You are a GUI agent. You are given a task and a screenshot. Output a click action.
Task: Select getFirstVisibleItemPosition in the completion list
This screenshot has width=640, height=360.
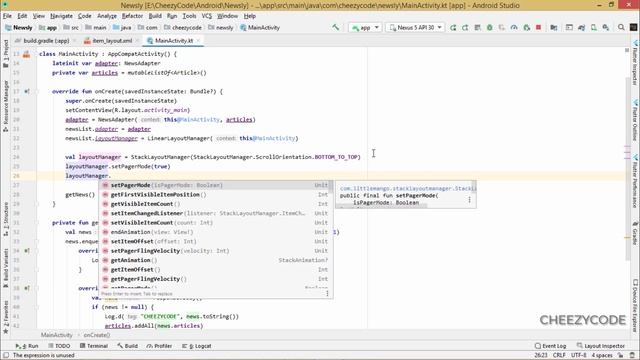tap(216, 195)
